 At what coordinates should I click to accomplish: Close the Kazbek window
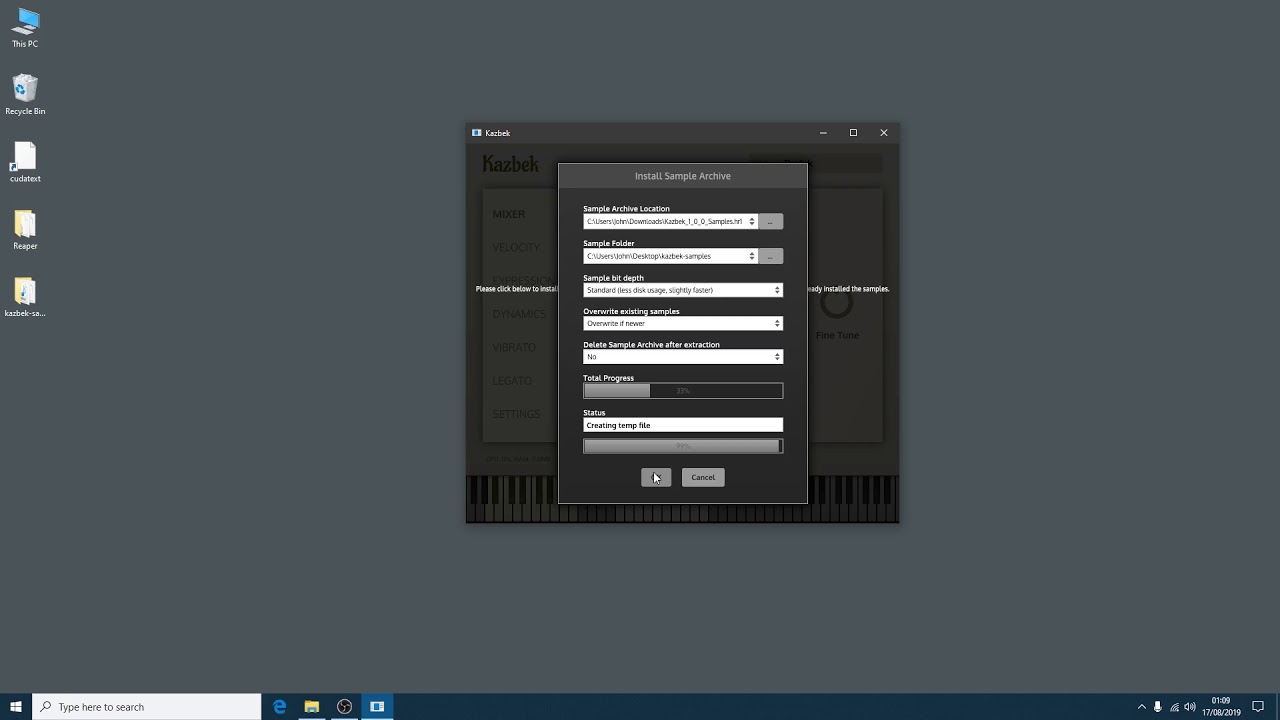pos(884,132)
